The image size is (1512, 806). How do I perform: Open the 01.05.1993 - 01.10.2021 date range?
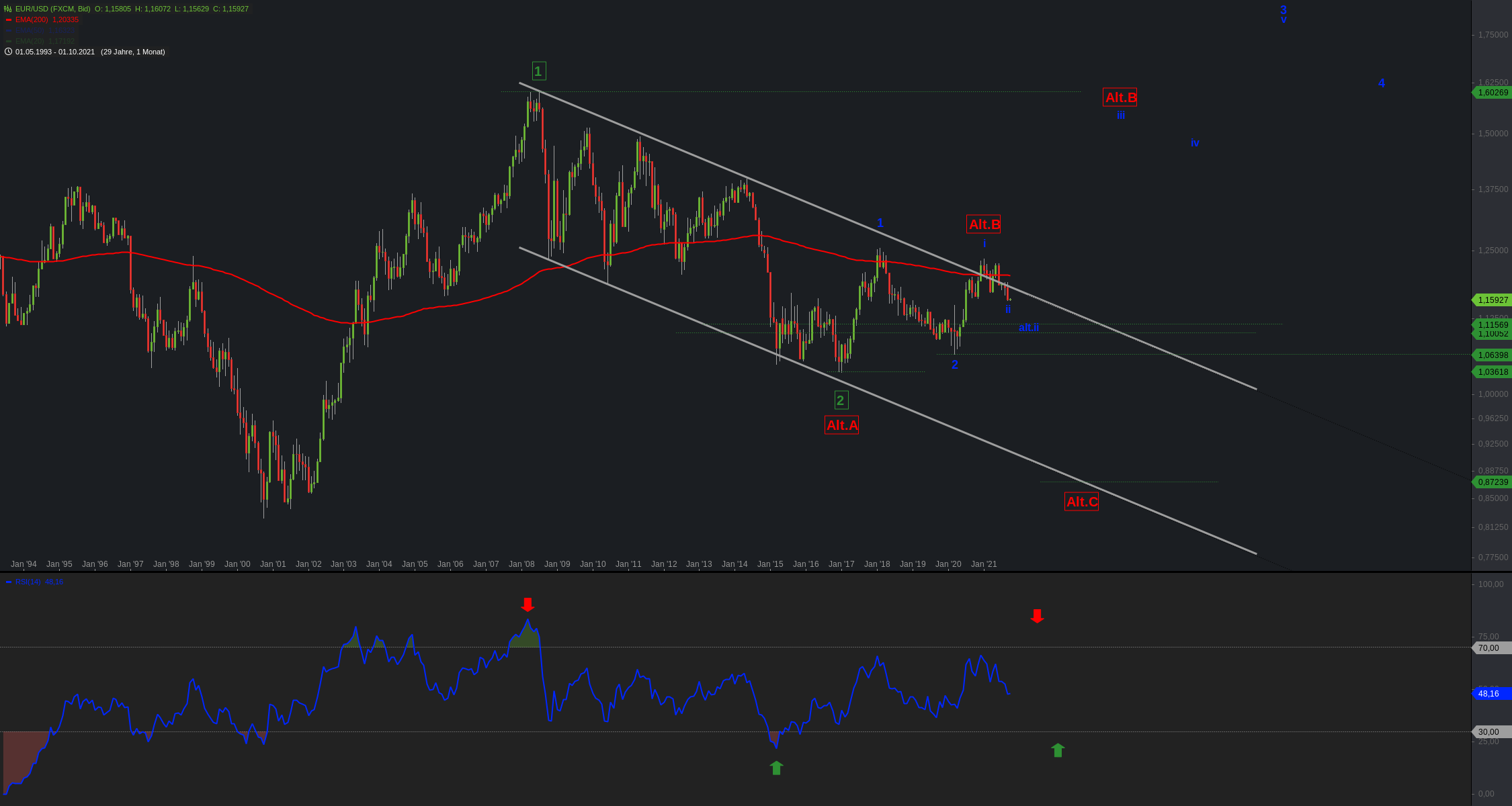[55, 52]
